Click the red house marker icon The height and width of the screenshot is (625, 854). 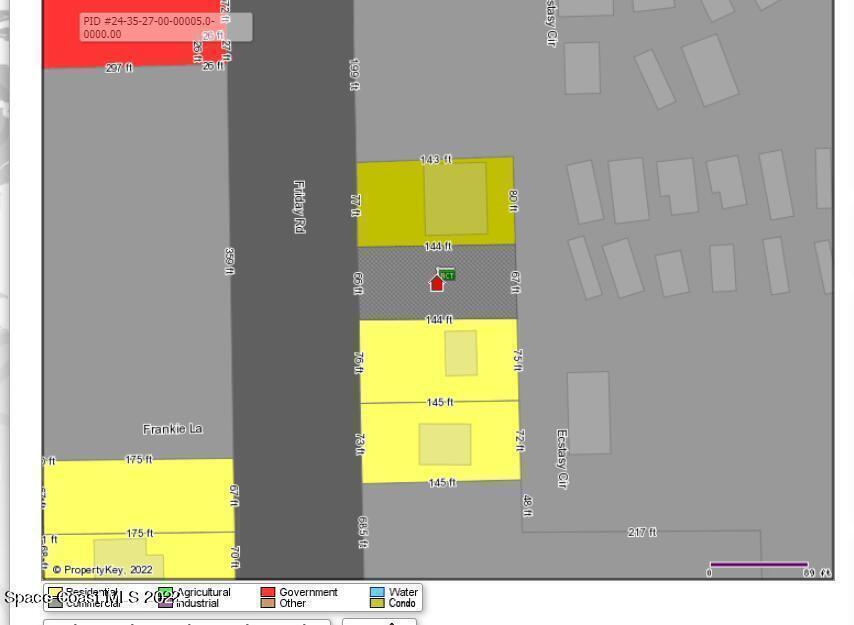click(x=436, y=283)
